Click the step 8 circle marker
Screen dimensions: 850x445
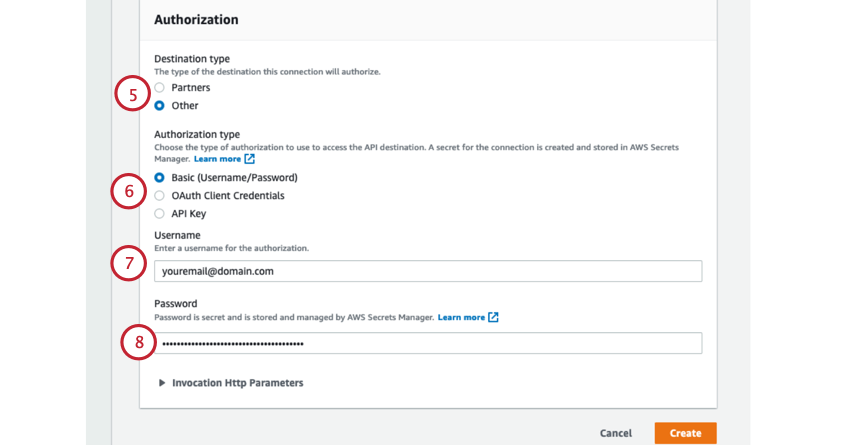139,343
